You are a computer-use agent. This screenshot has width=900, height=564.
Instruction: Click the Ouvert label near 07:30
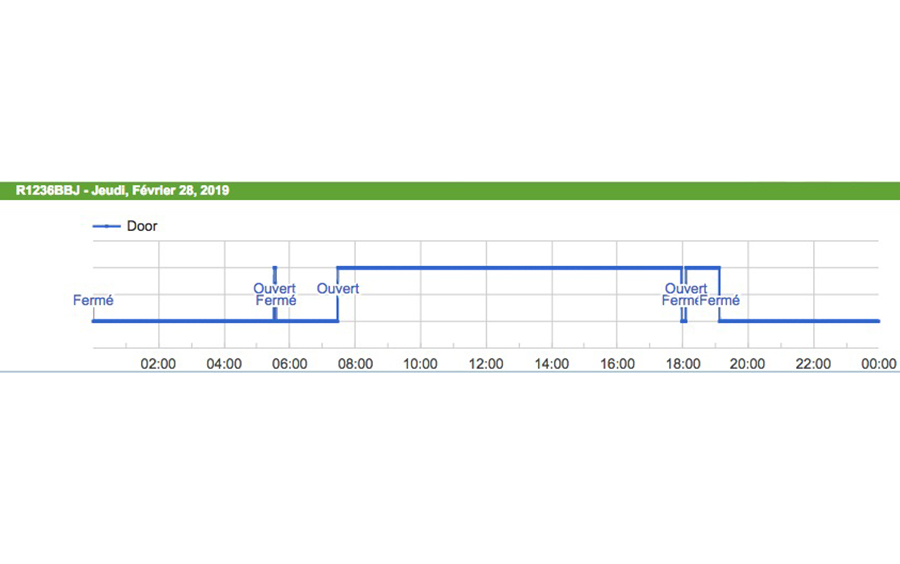(338, 289)
